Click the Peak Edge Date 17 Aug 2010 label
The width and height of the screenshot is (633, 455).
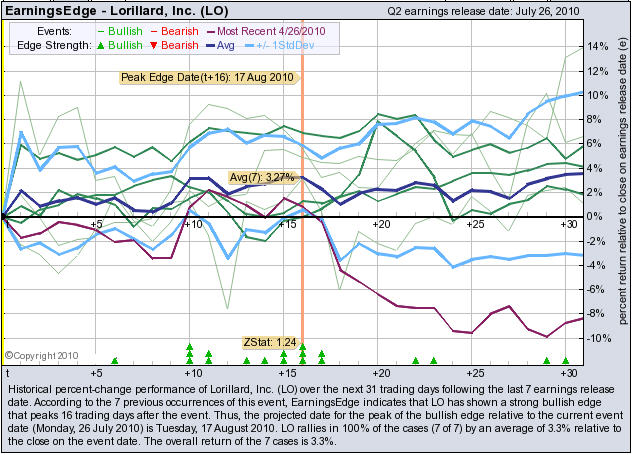[208, 77]
